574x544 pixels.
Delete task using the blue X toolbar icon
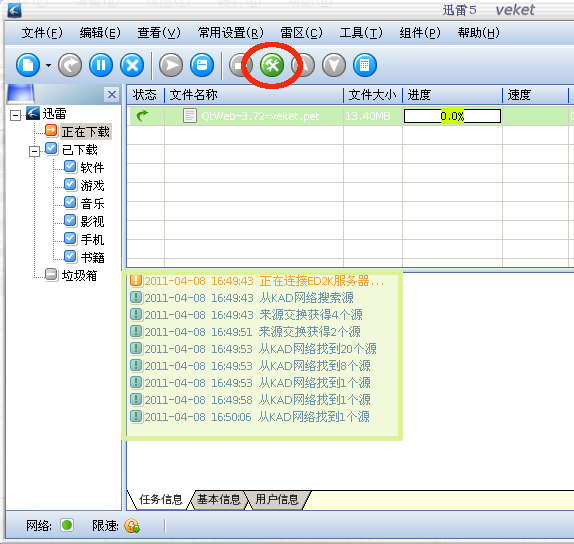132,66
